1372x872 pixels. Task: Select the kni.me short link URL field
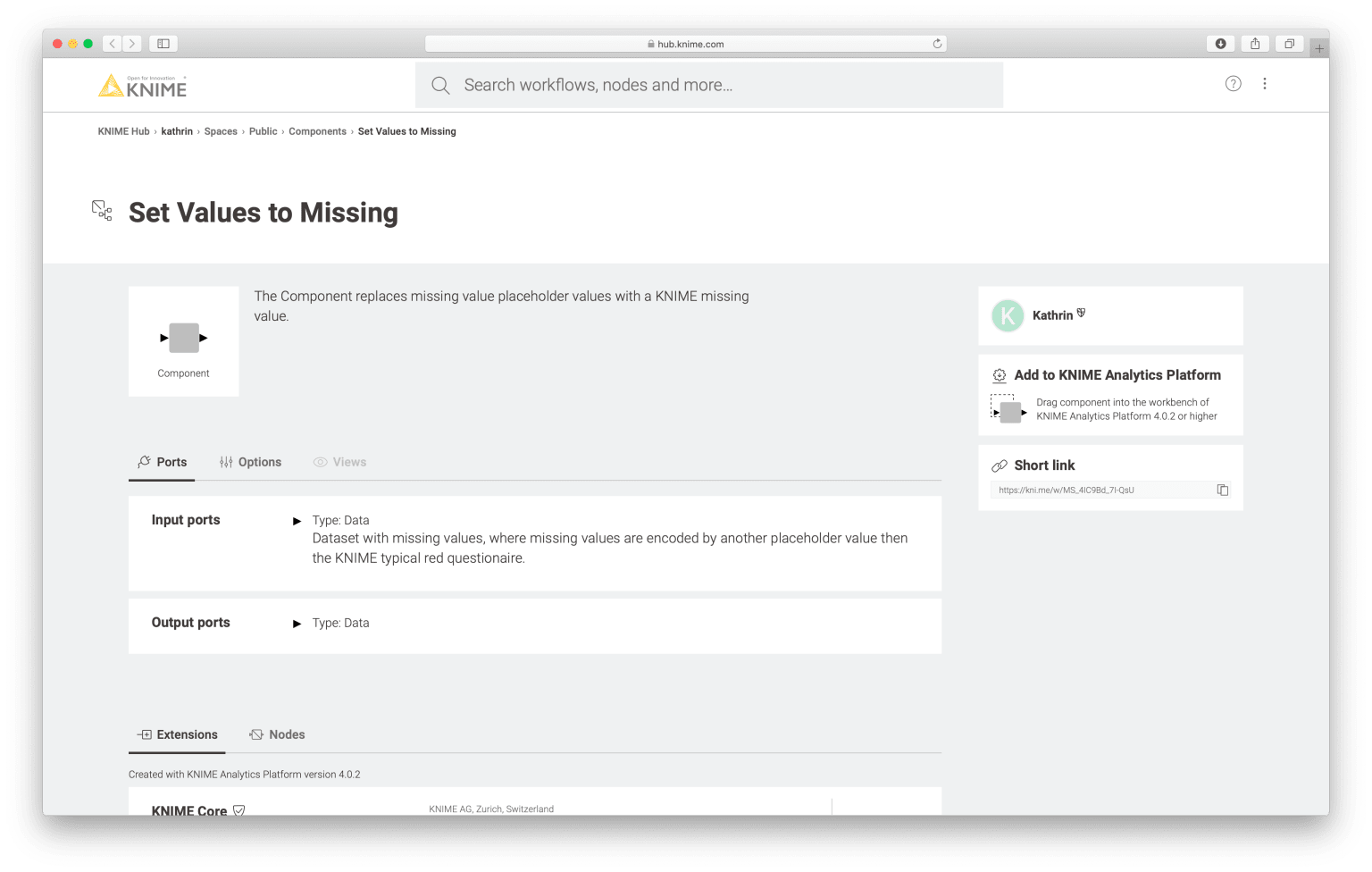(1110, 490)
